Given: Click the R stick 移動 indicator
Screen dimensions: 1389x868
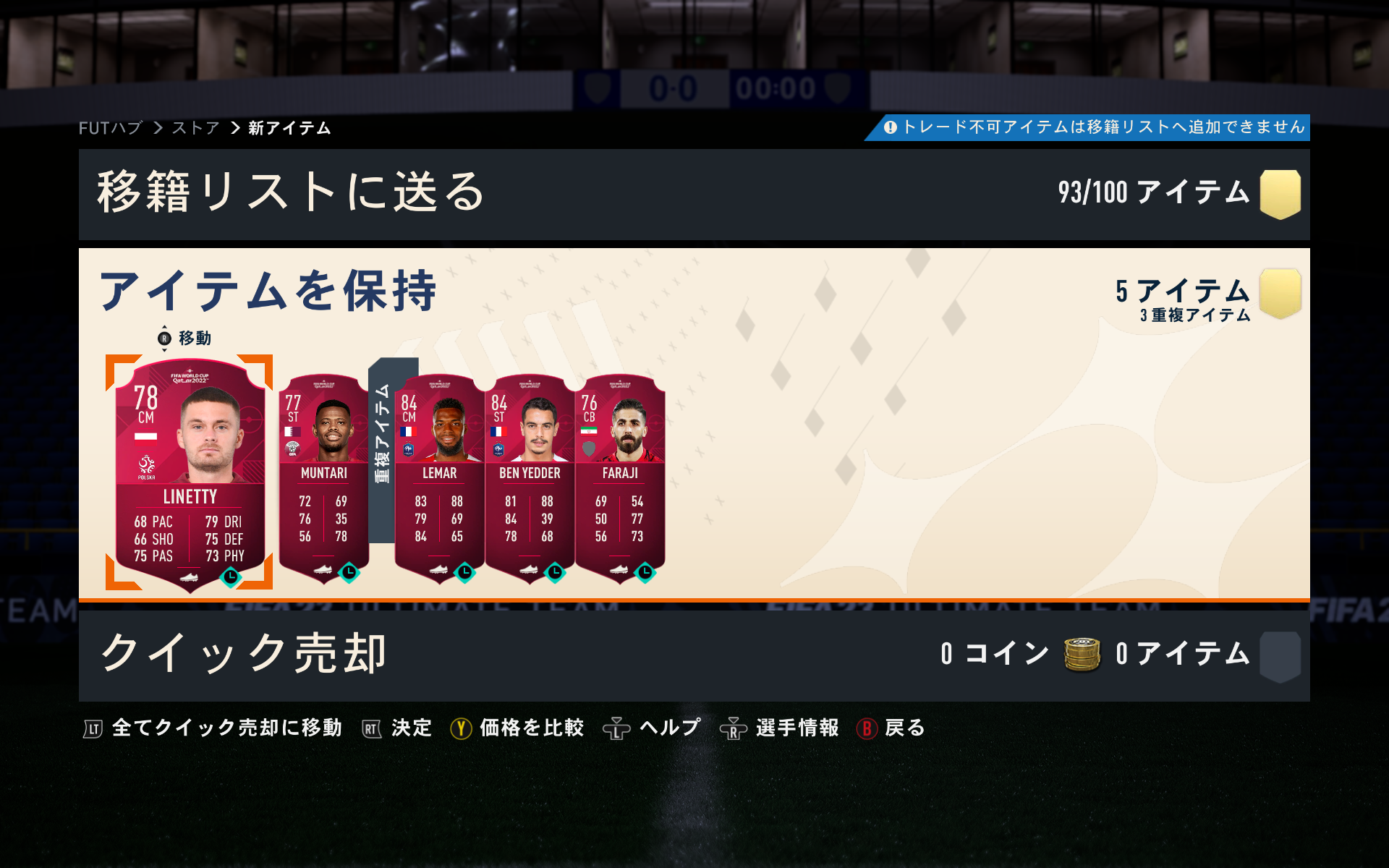Looking at the screenshot, I should click(x=164, y=338).
